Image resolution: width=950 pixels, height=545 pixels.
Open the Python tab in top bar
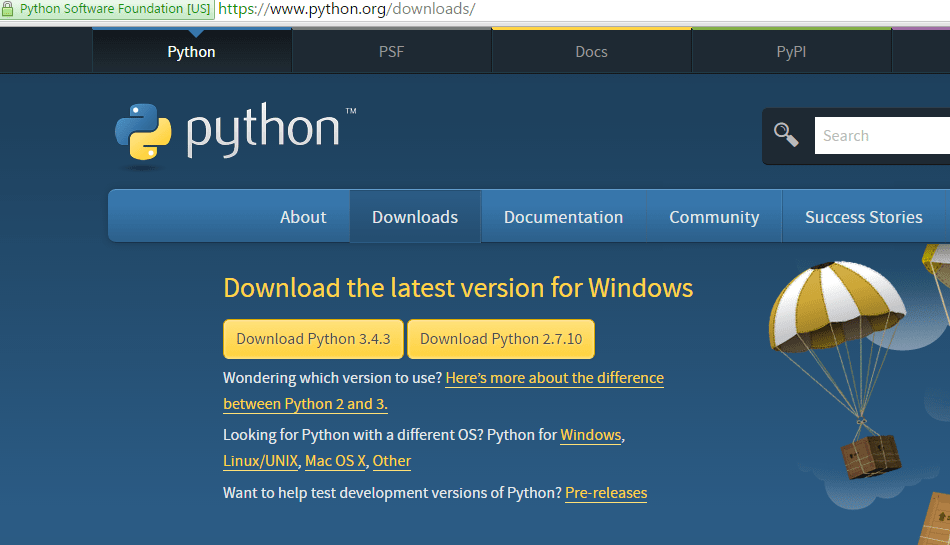(x=191, y=51)
